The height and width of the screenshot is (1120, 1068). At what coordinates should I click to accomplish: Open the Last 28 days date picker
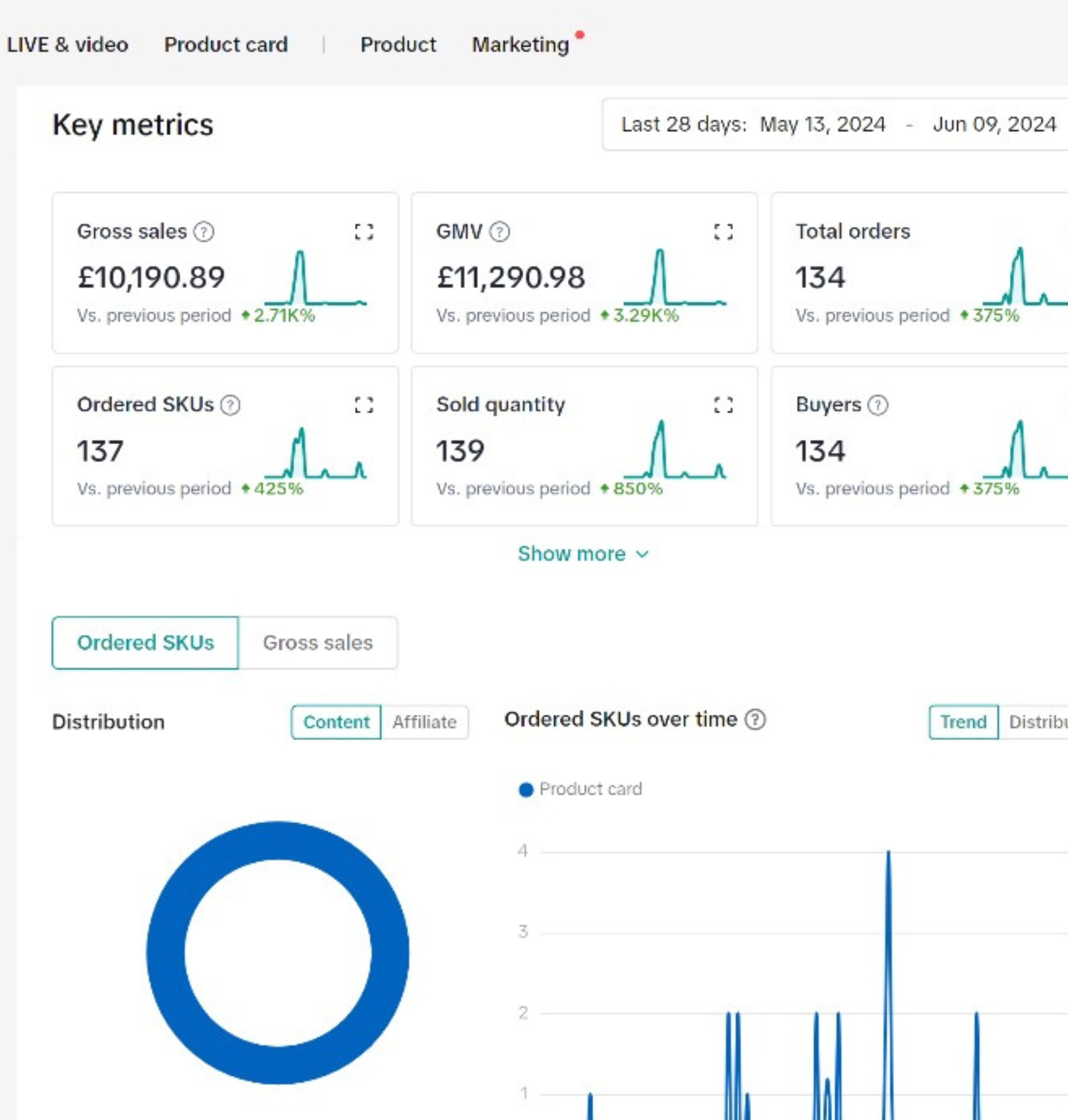835,124
